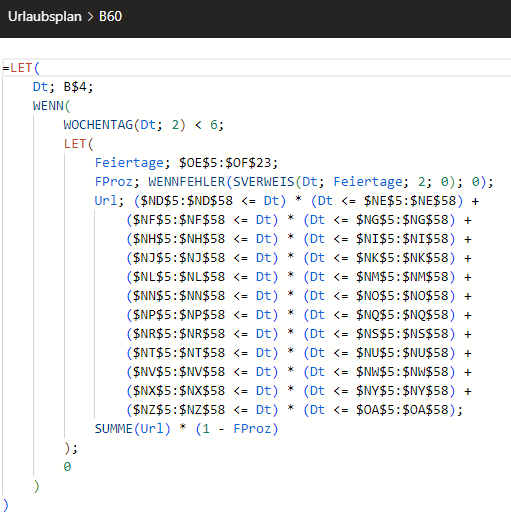Click the $NR$5:$NR$58 range
511x531 pixels.
pyautogui.click(x=179, y=334)
